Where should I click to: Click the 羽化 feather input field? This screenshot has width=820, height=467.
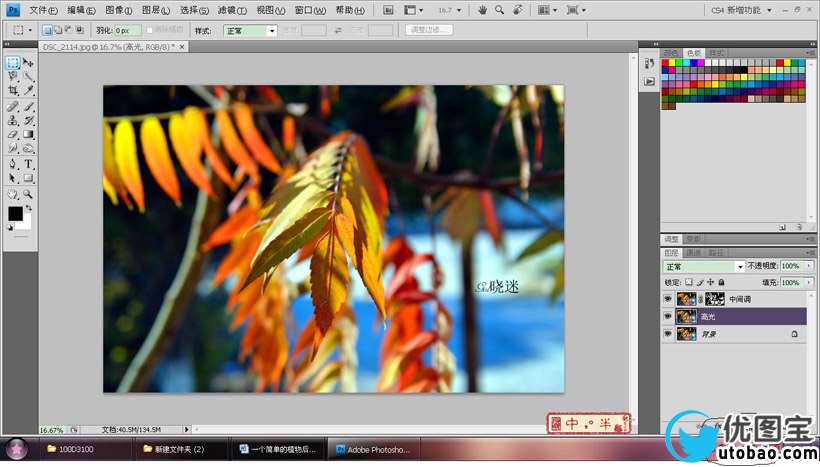click(128, 31)
